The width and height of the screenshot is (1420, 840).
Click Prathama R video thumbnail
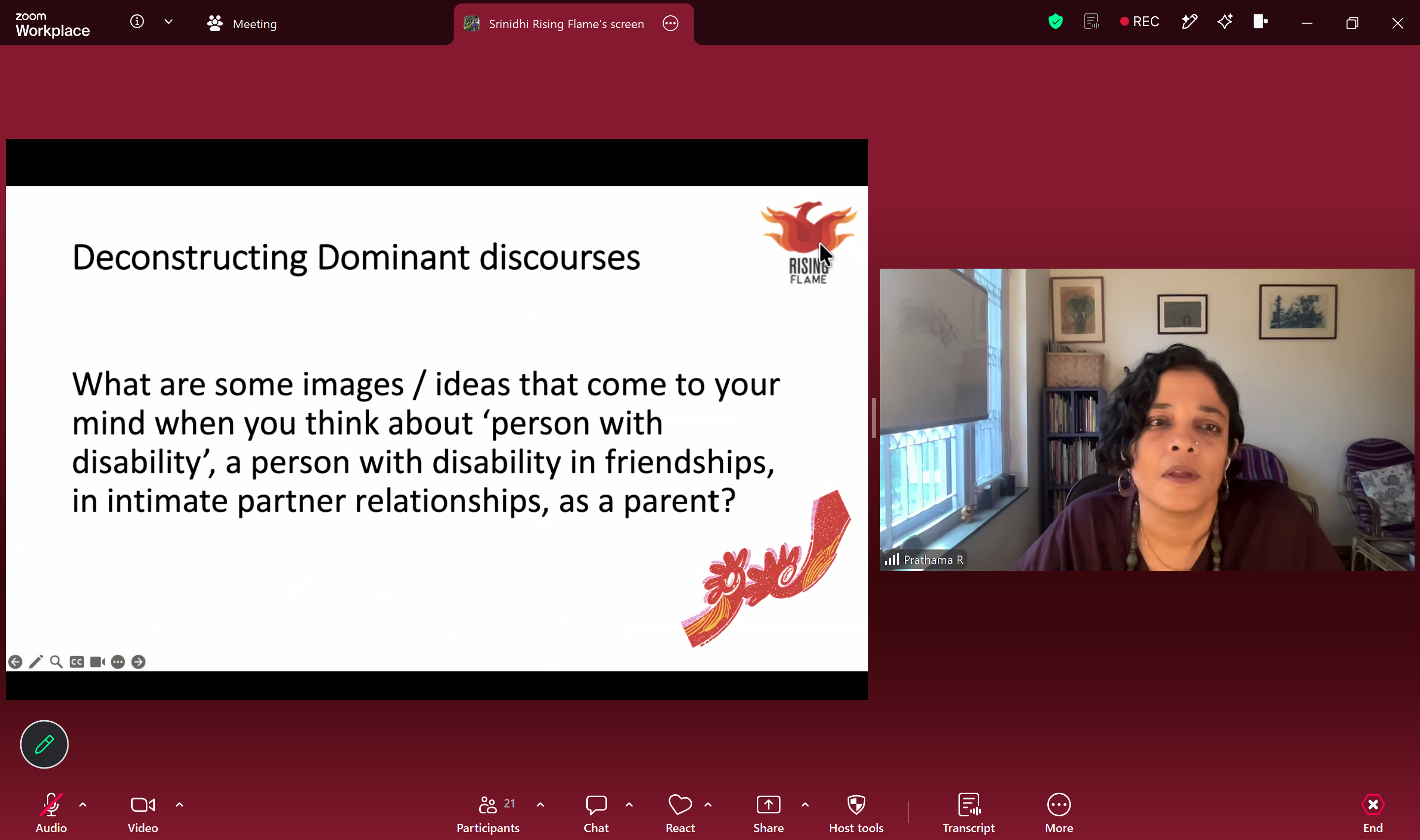[x=1147, y=420]
